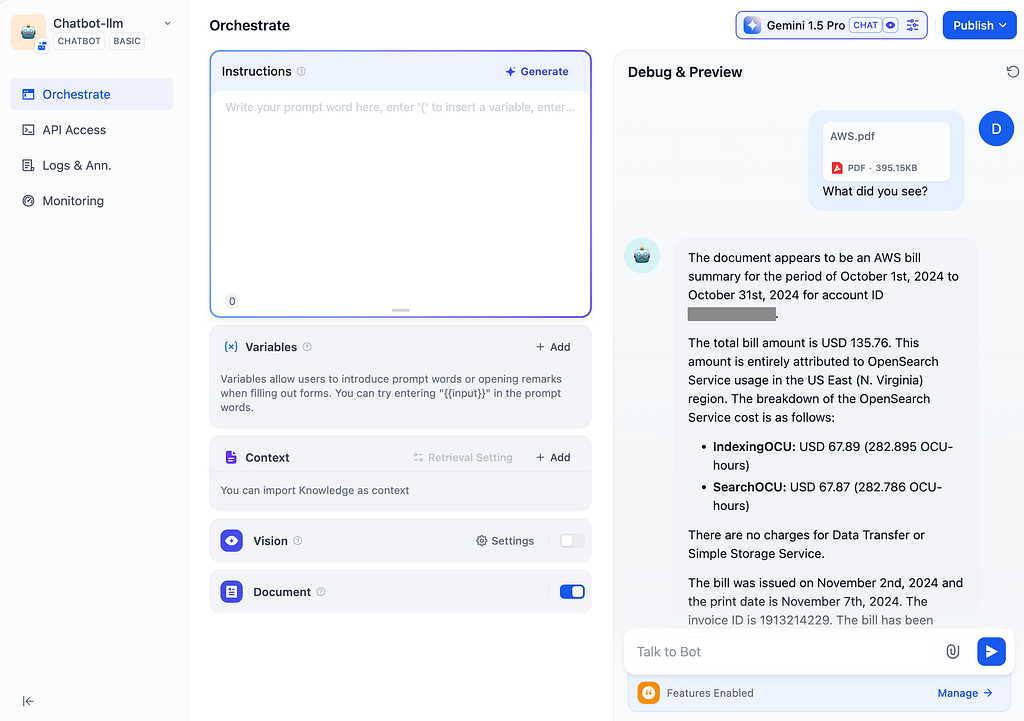Expand the Chatbot-llm app name chevron
Screen dimensions: 1024x721
(x=167, y=23)
